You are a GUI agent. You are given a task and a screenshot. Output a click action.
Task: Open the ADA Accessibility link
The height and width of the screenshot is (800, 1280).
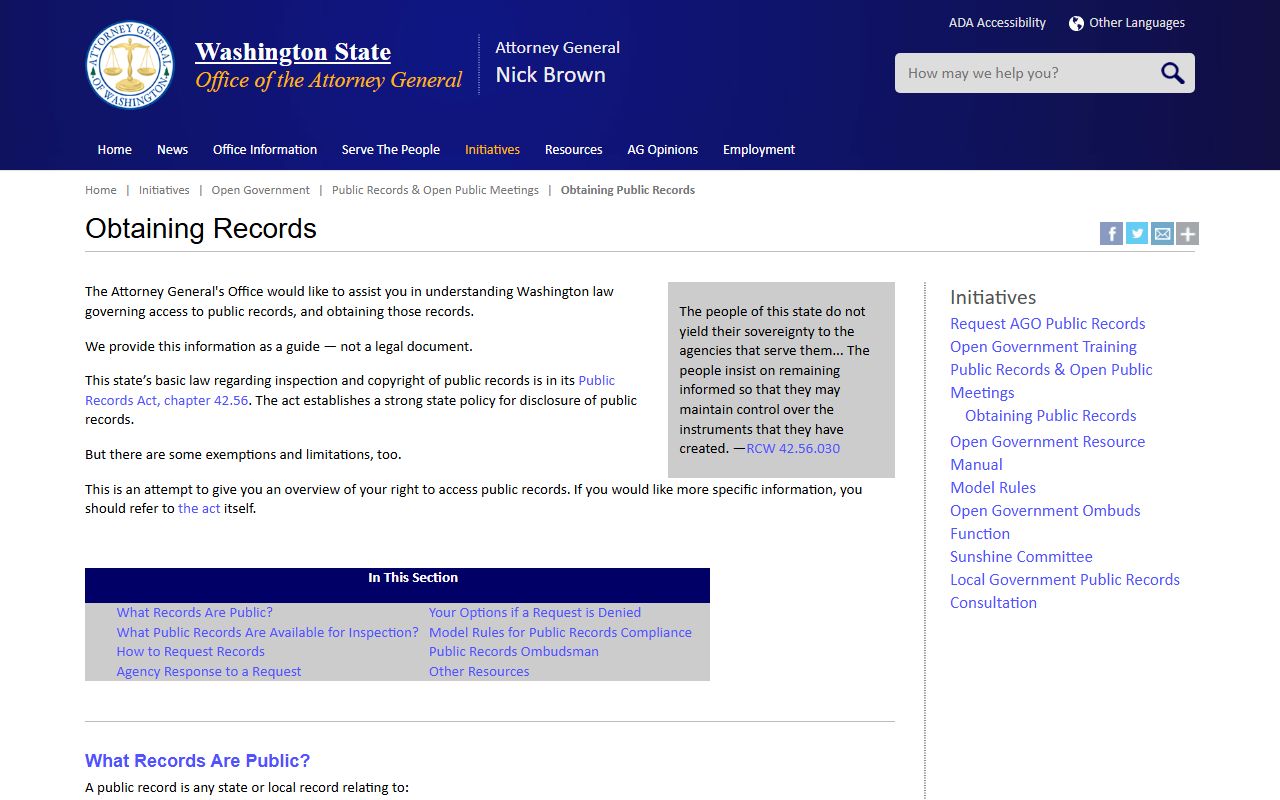click(997, 23)
